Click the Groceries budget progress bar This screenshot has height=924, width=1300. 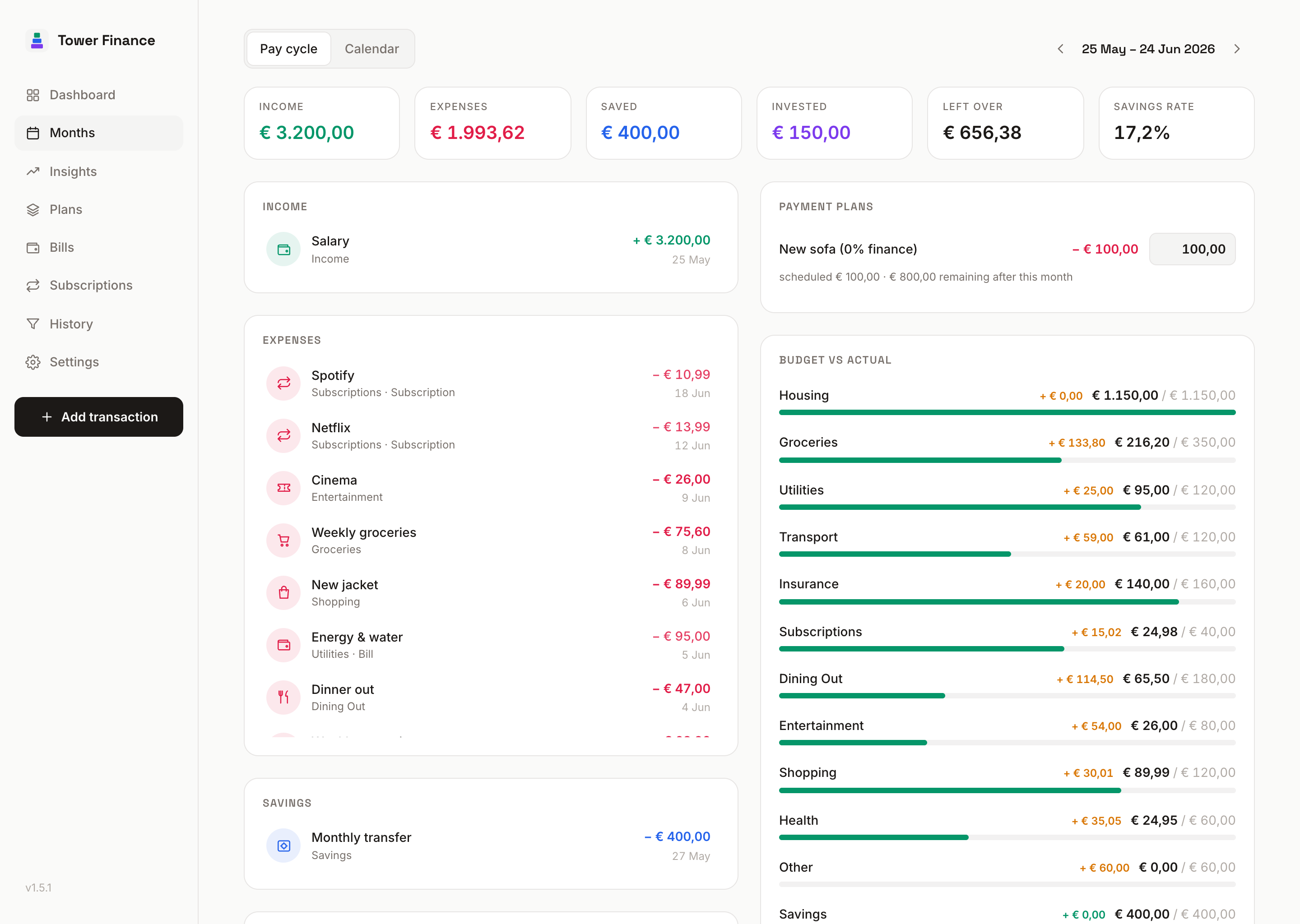pos(1007,460)
